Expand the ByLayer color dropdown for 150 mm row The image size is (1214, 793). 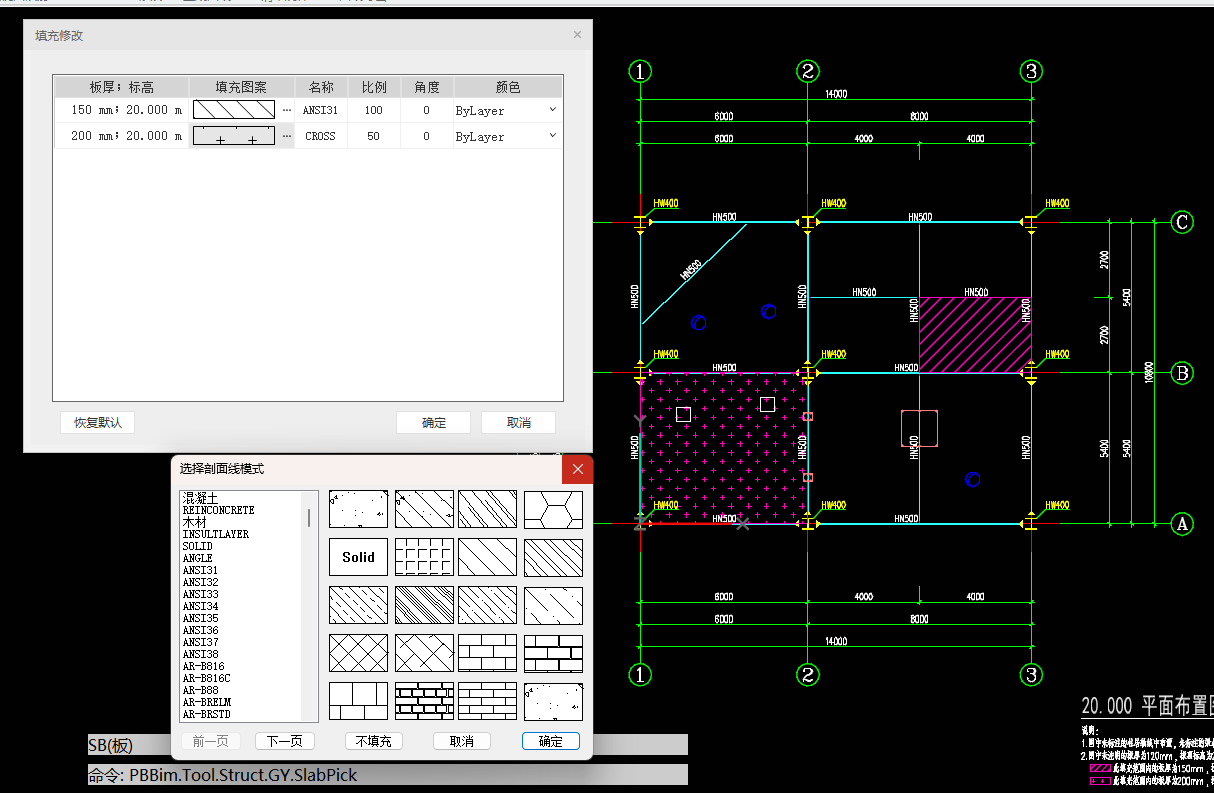pyautogui.click(x=552, y=110)
